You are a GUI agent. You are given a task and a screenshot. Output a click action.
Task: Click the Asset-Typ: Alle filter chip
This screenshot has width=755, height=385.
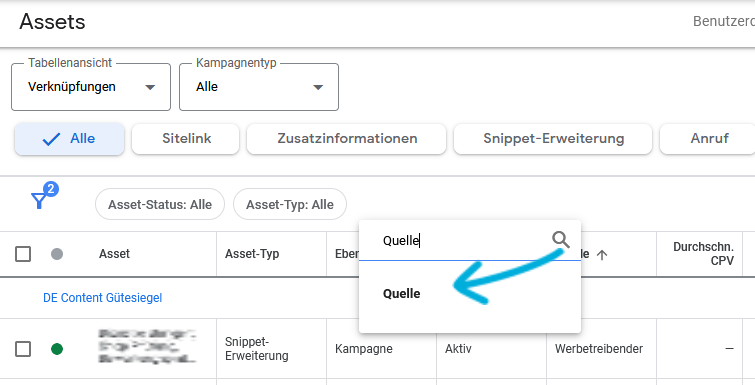coord(290,205)
